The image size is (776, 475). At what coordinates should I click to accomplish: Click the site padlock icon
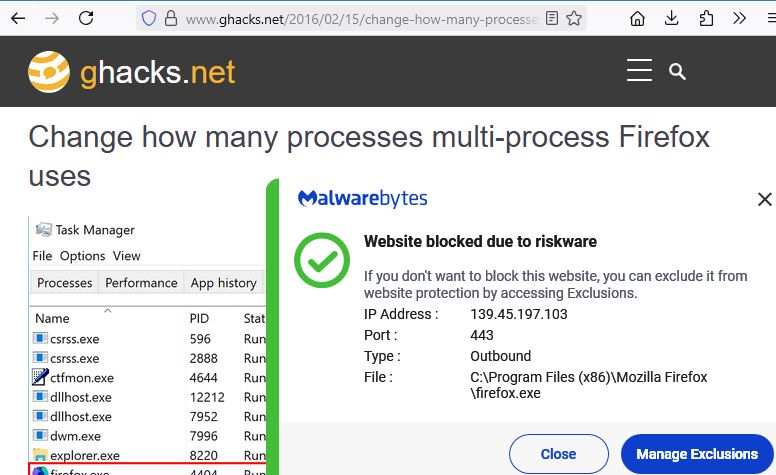[170, 18]
